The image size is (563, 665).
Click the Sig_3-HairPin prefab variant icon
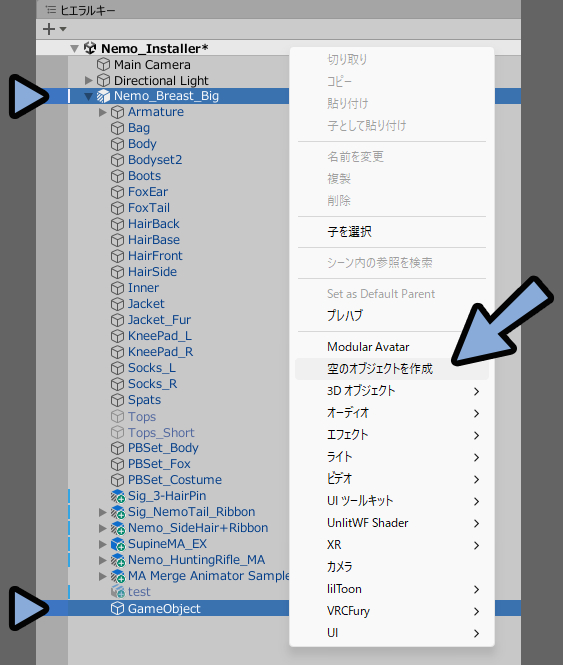(118, 496)
